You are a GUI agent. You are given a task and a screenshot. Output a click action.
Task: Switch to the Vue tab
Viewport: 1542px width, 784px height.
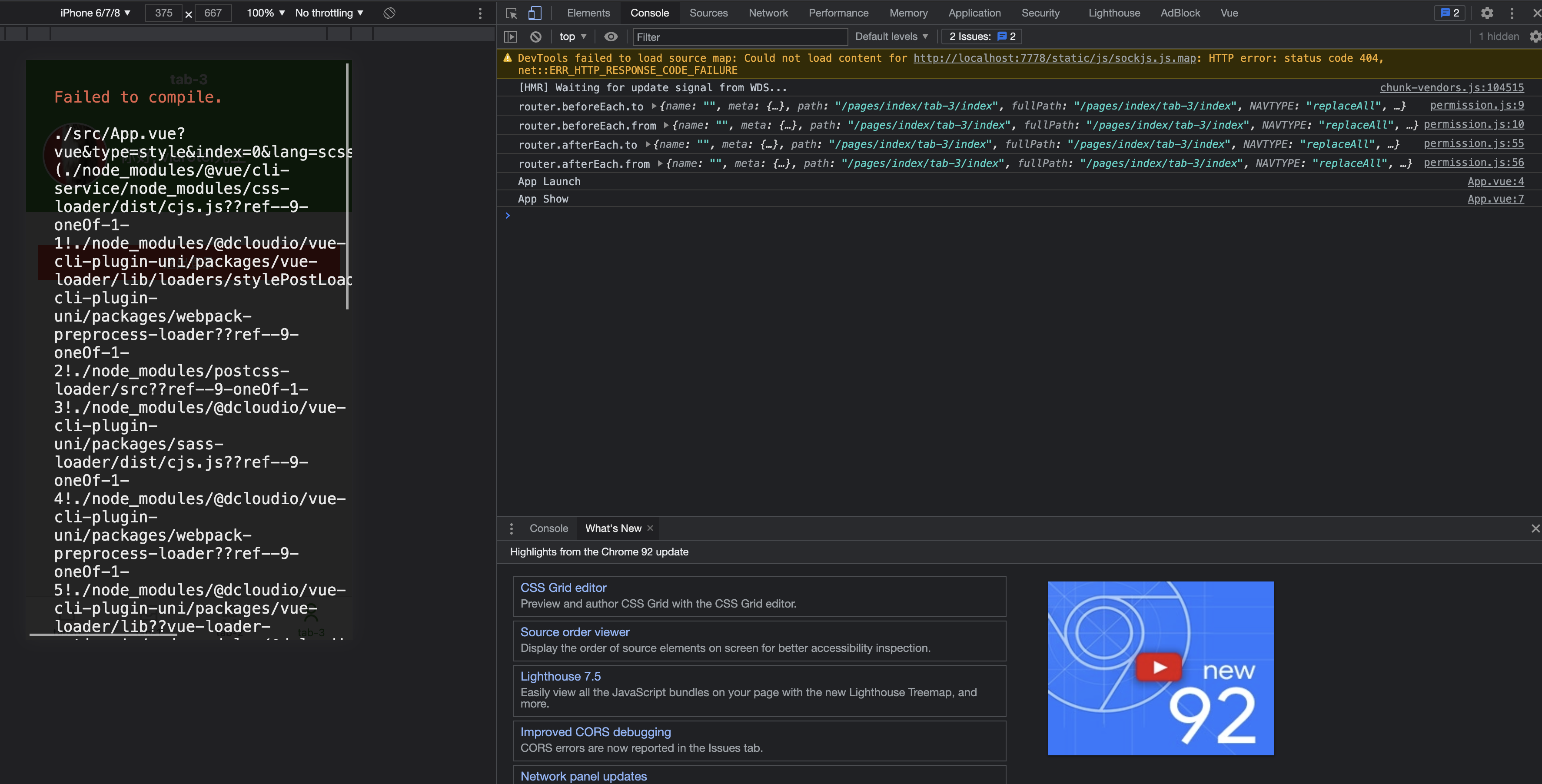click(1229, 13)
